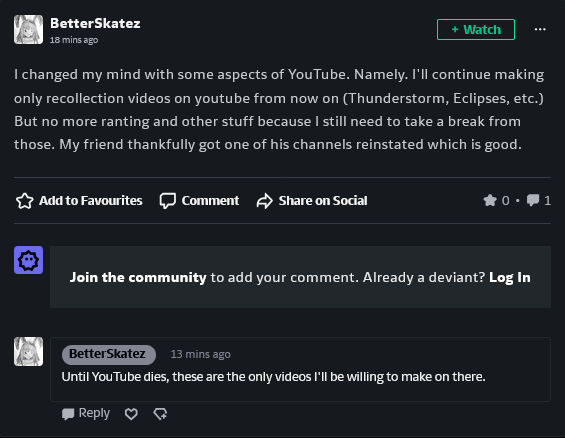Click the purple deviant avatar icon
Image resolution: width=565 pixels, height=438 pixels.
28,260
